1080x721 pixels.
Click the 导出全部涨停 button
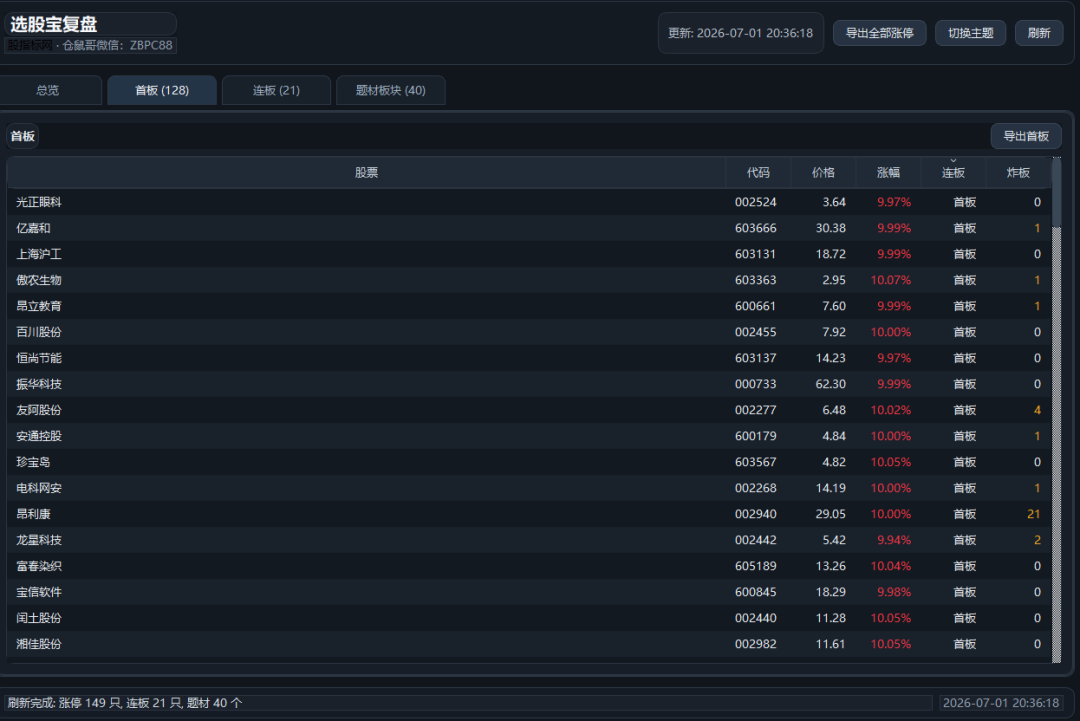[x=879, y=33]
